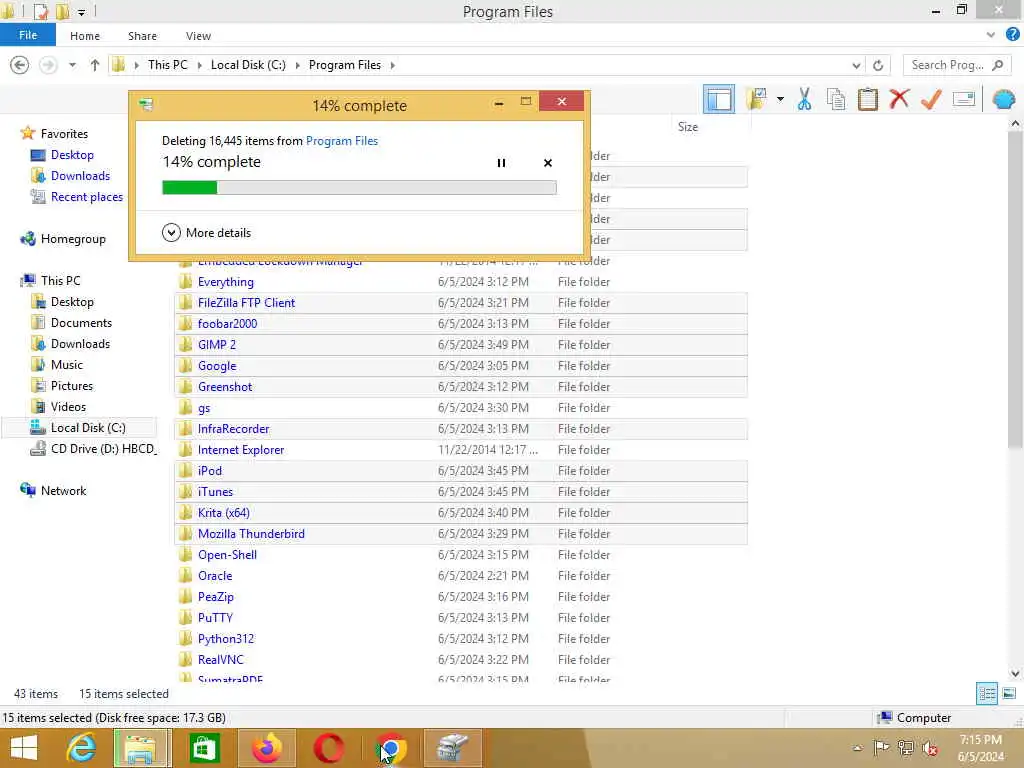Click the Cut scissors icon

coord(805,100)
